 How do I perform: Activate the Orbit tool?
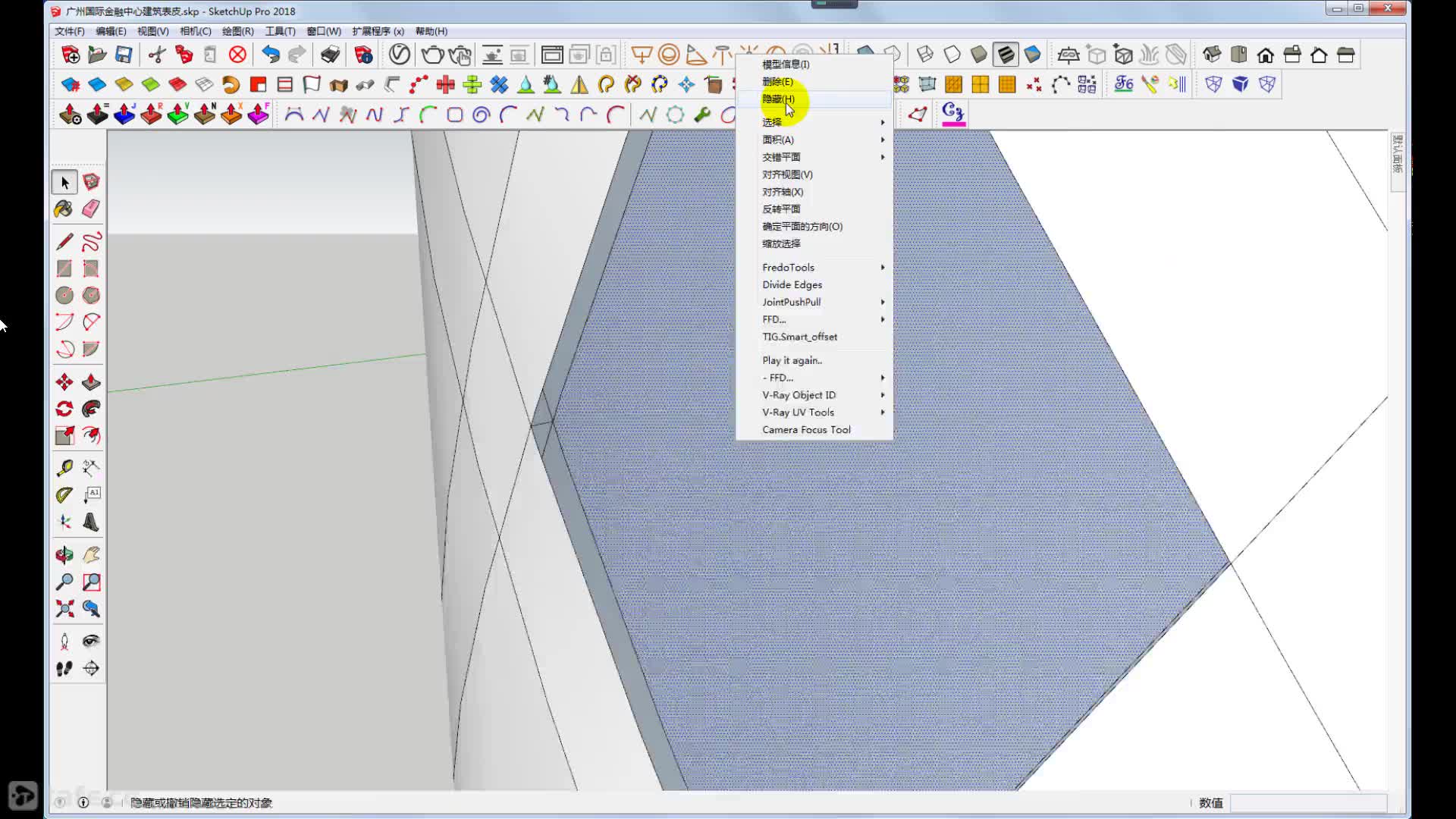point(64,555)
